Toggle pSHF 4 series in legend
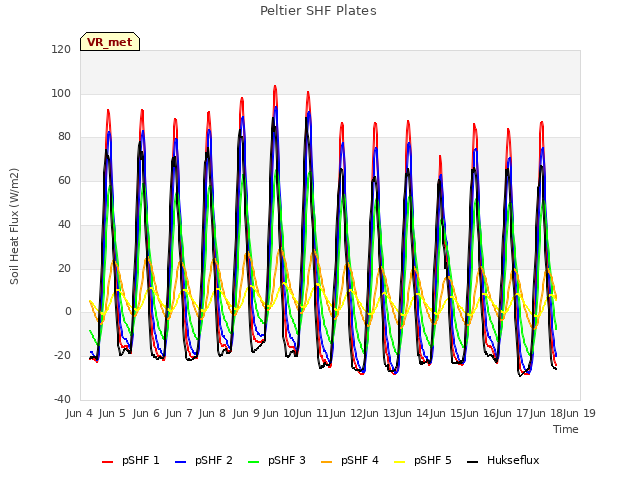Viewport: 640px width, 480px height. tap(350, 460)
